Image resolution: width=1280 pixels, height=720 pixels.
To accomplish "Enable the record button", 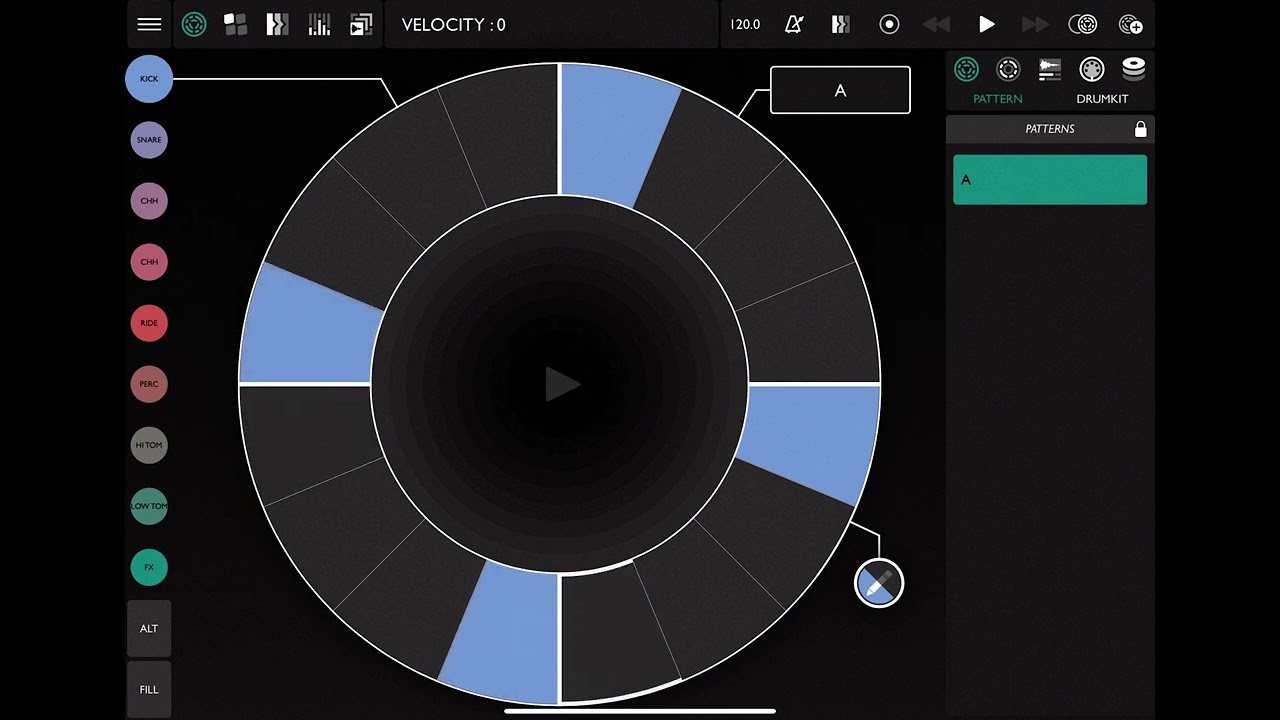I will [x=889, y=24].
